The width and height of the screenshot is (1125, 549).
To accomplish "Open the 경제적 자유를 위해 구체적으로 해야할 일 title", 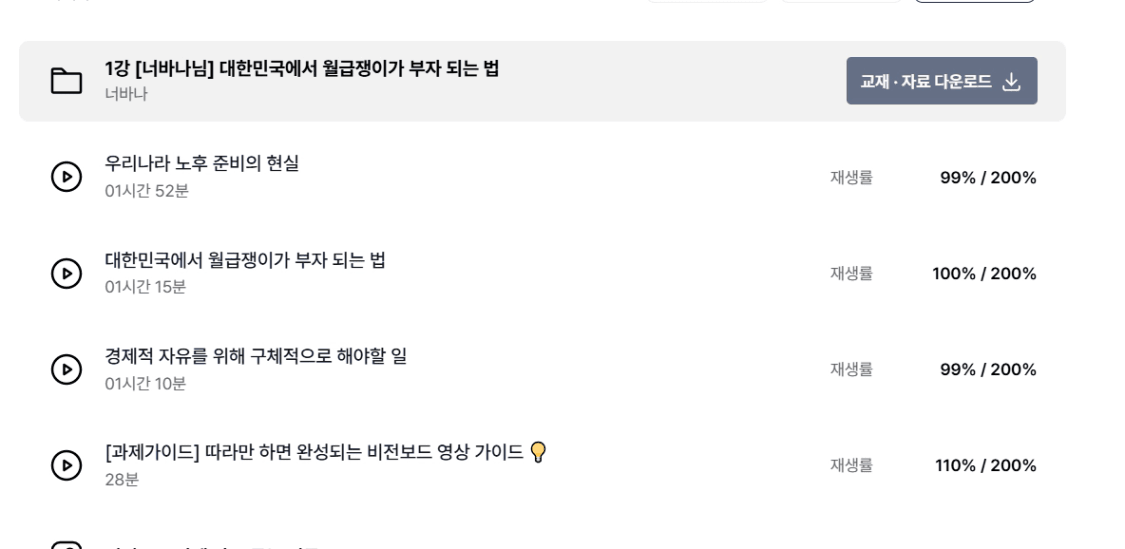I will point(255,356).
